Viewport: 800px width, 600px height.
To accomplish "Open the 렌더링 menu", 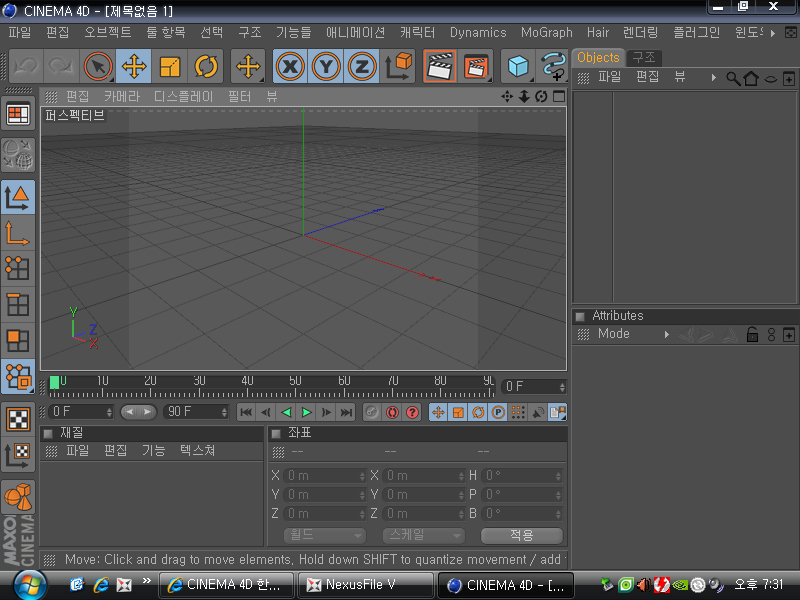I will pyautogui.click(x=640, y=33).
